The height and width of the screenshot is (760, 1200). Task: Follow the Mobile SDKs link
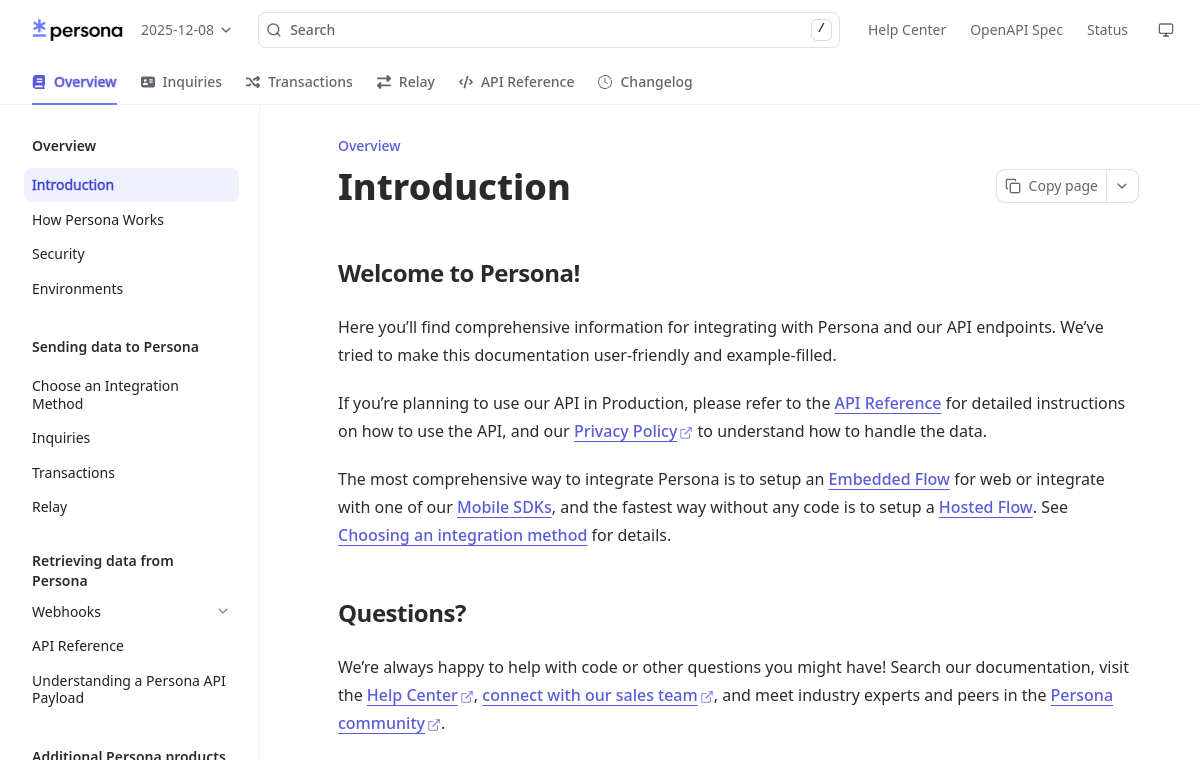click(x=504, y=507)
